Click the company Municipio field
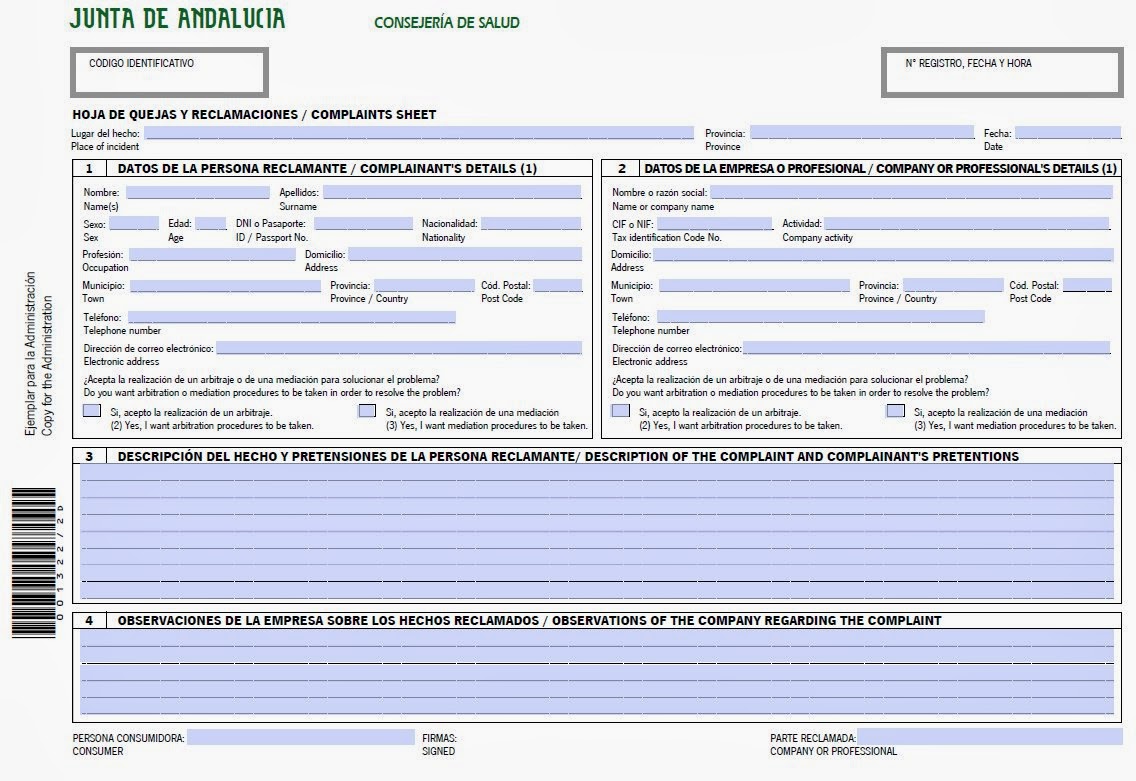Image resolution: width=1136 pixels, height=781 pixels. 754,285
